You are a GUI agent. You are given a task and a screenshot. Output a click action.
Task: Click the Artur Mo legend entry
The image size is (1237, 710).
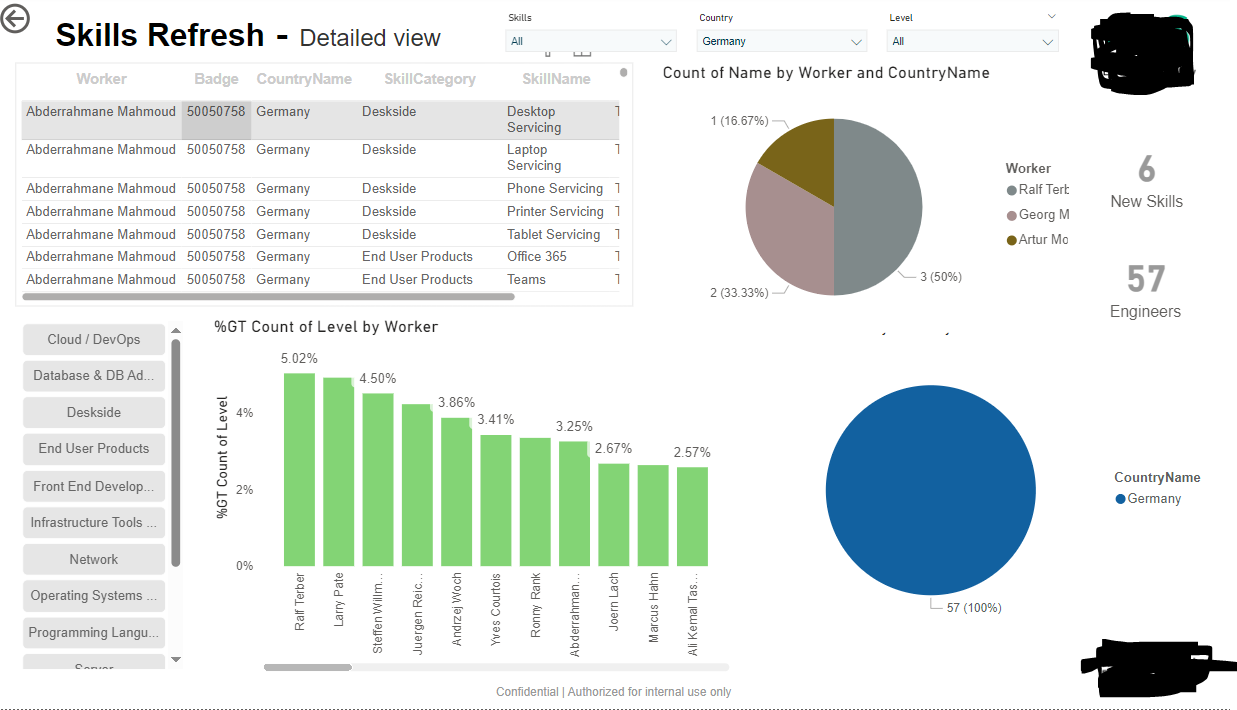(x=1038, y=239)
